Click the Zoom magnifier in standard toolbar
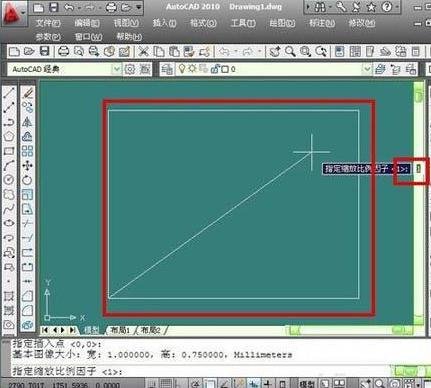 point(290,51)
